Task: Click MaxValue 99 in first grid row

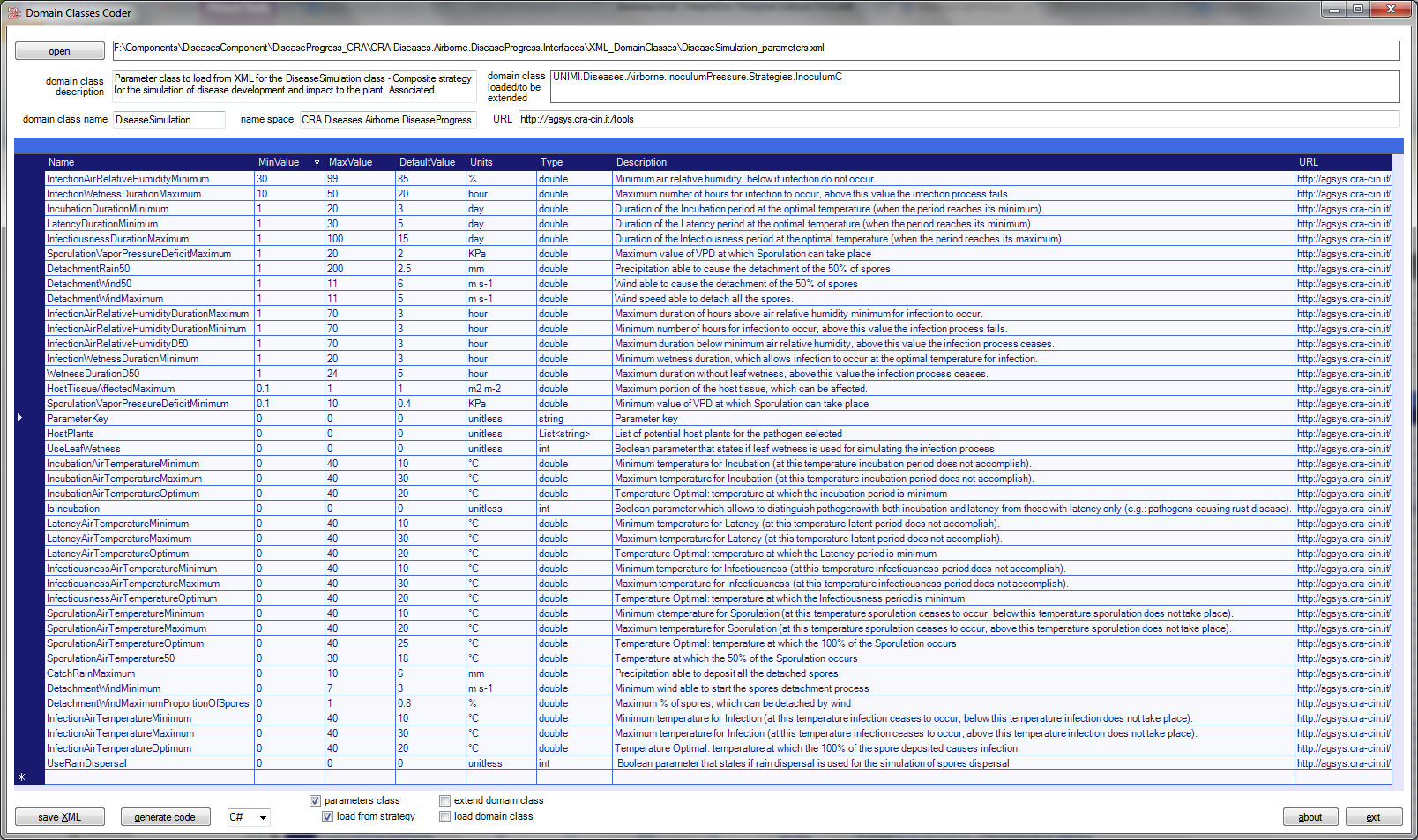Action: (360, 179)
